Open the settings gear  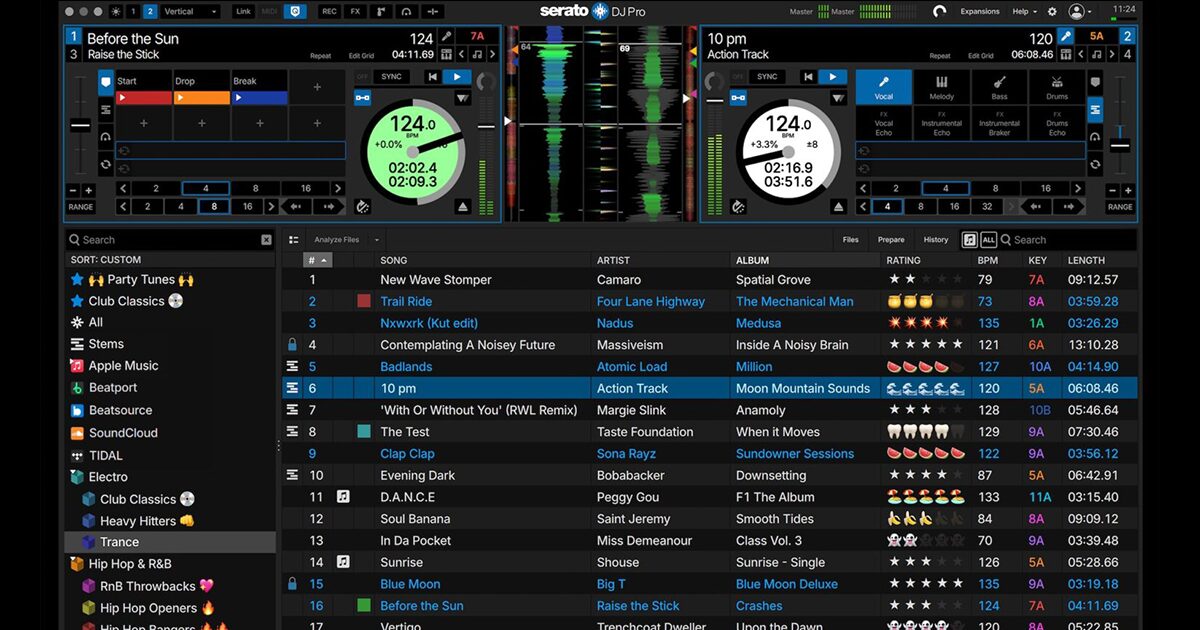(x=1052, y=11)
